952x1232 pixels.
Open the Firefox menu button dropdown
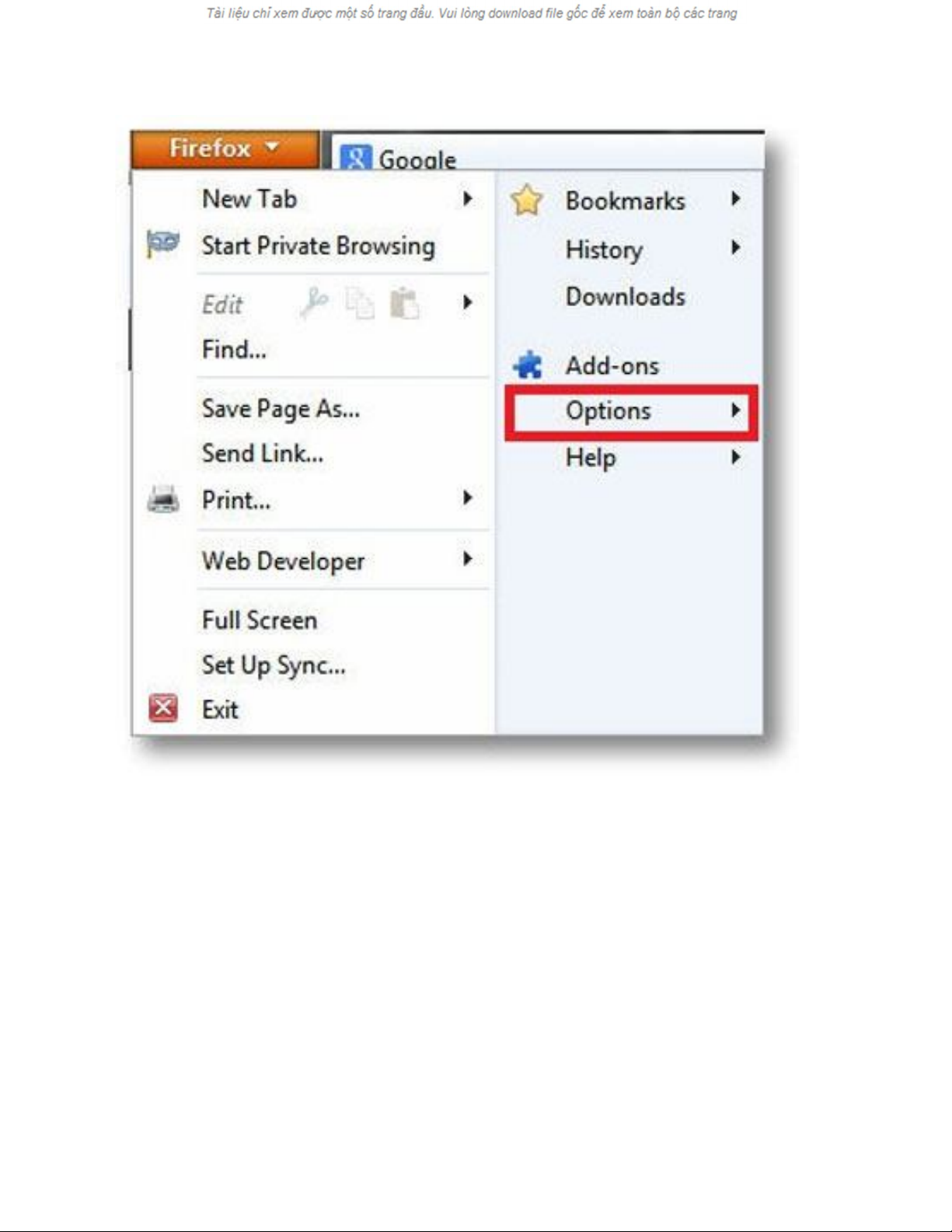coord(225,148)
